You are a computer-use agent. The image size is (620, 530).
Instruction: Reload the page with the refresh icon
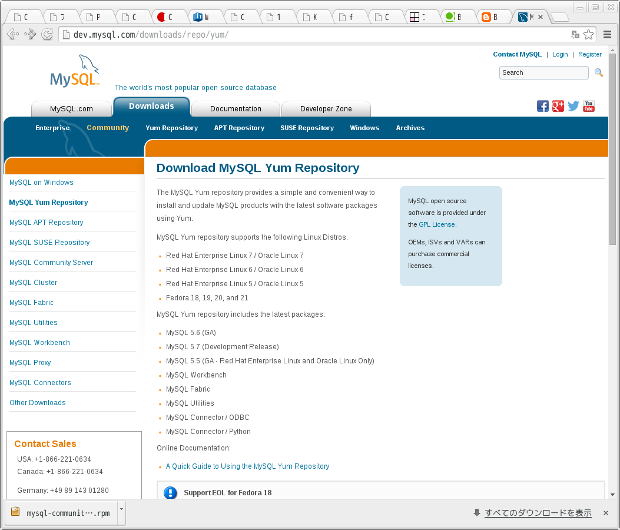click(47, 34)
